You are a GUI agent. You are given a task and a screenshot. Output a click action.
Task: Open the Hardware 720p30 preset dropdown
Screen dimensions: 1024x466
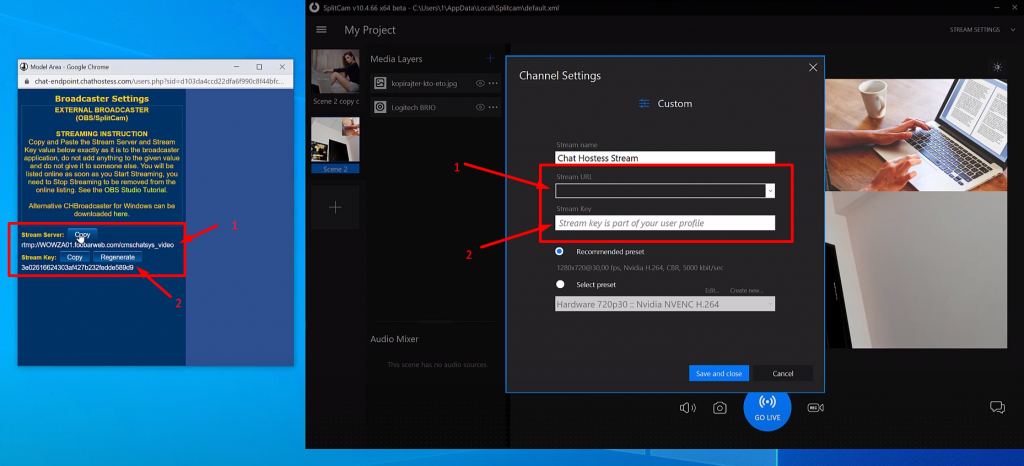point(665,303)
